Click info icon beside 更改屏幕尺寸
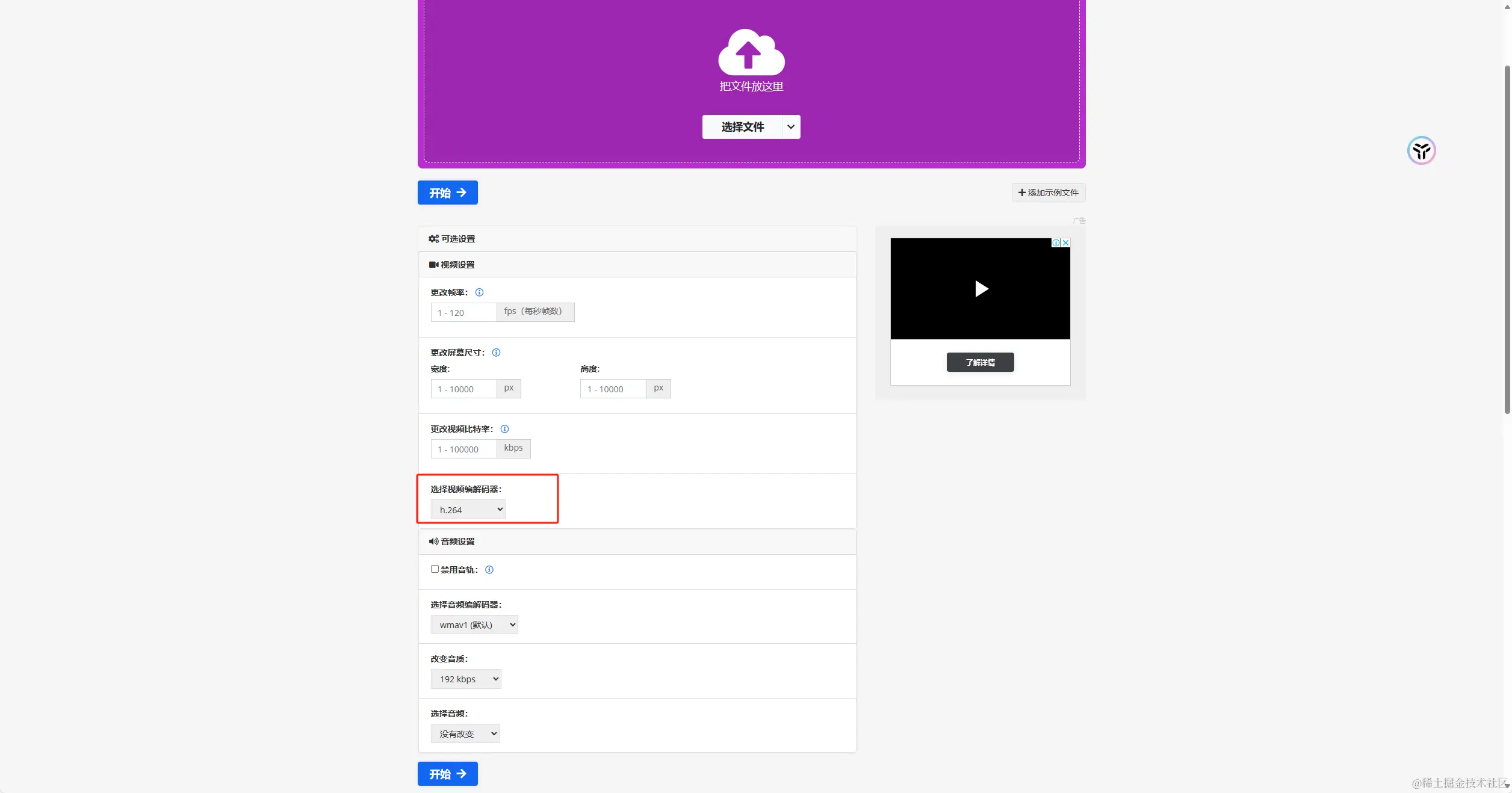Screen dimensions: 1512x793 (496, 353)
